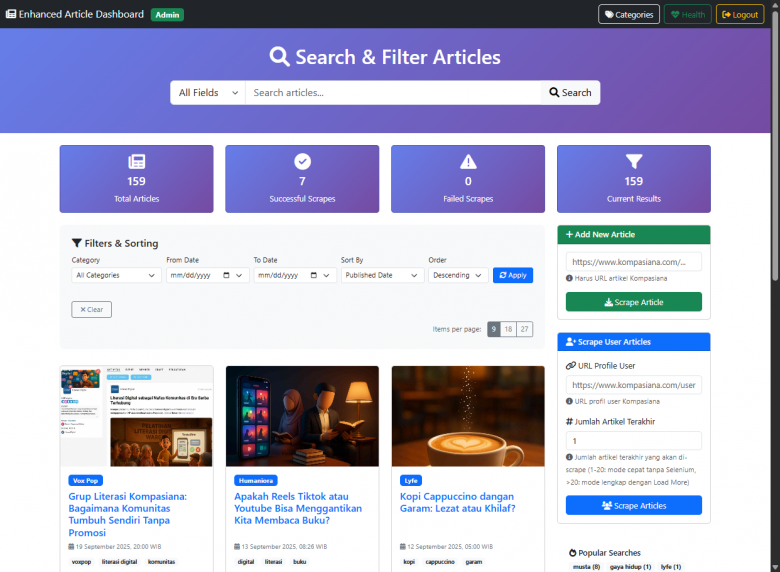Image resolution: width=780 pixels, height=572 pixels.
Task: Open calendar picker in To Date field
Action: click(314, 275)
